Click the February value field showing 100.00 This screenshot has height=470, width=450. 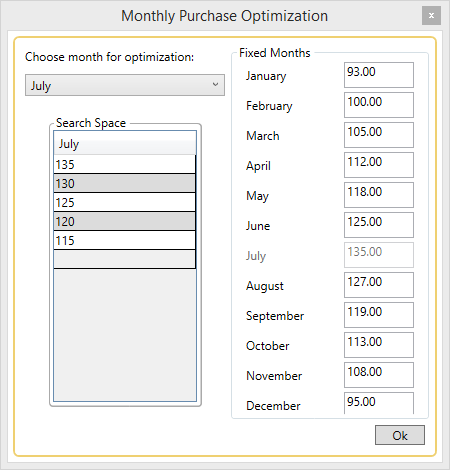(x=379, y=105)
